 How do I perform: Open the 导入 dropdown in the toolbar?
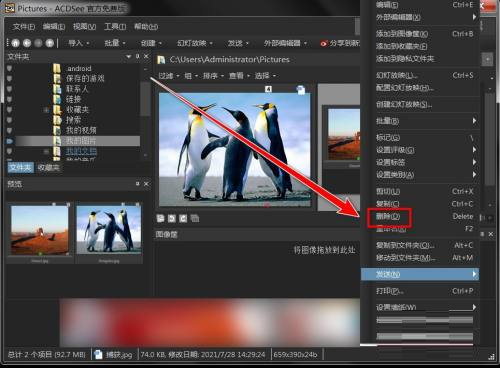(x=79, y=43)
